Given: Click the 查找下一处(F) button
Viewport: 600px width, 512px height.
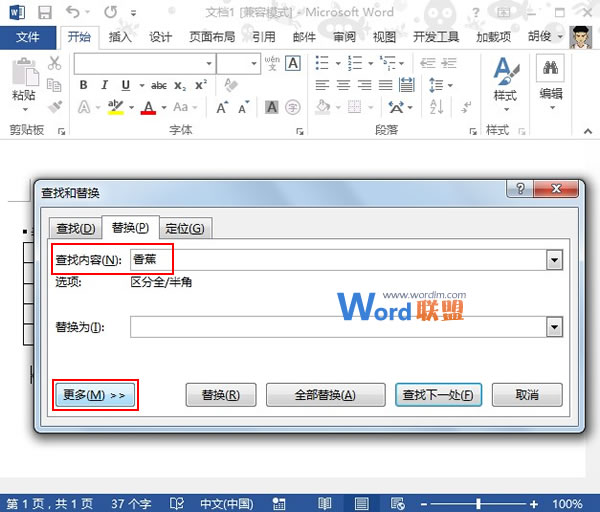Looking at the screenshot, I should 438,395.
